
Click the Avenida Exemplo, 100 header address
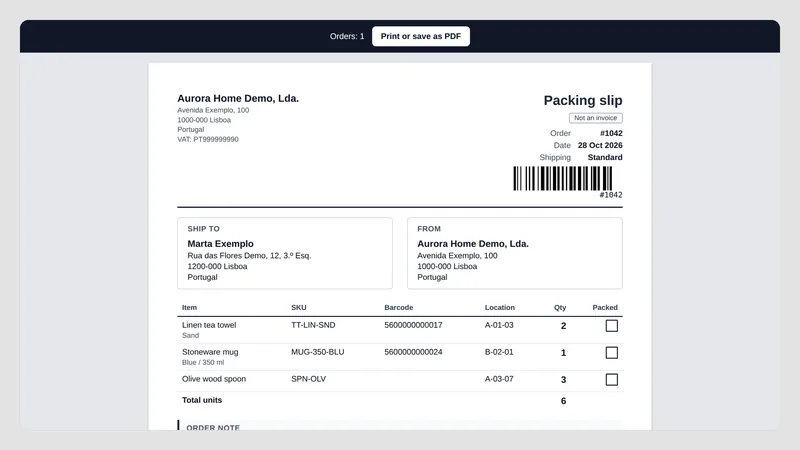(213, 110)
